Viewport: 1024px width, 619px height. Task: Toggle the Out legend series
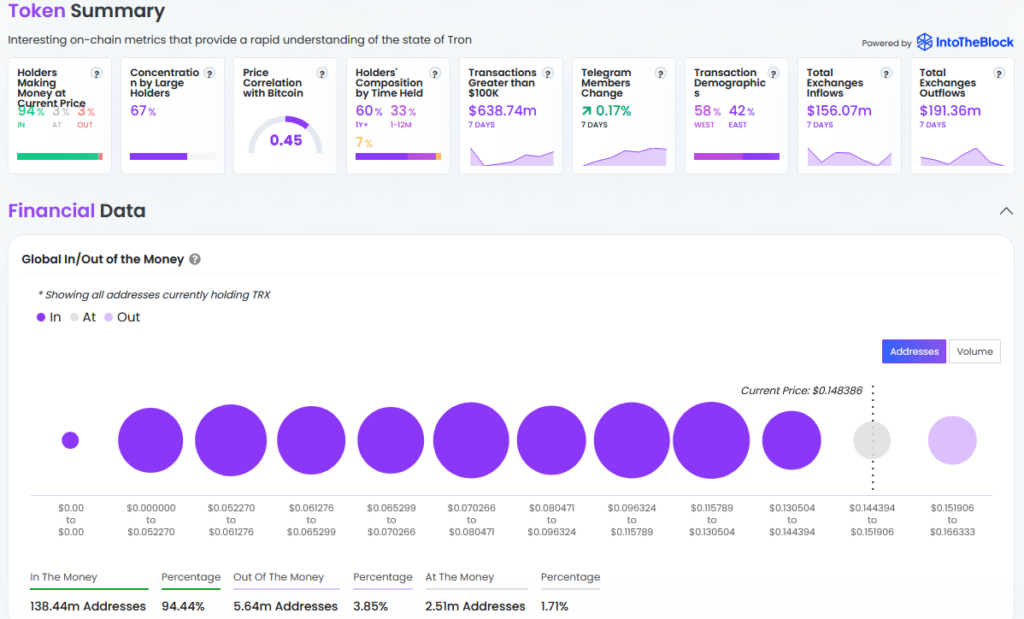122,317
